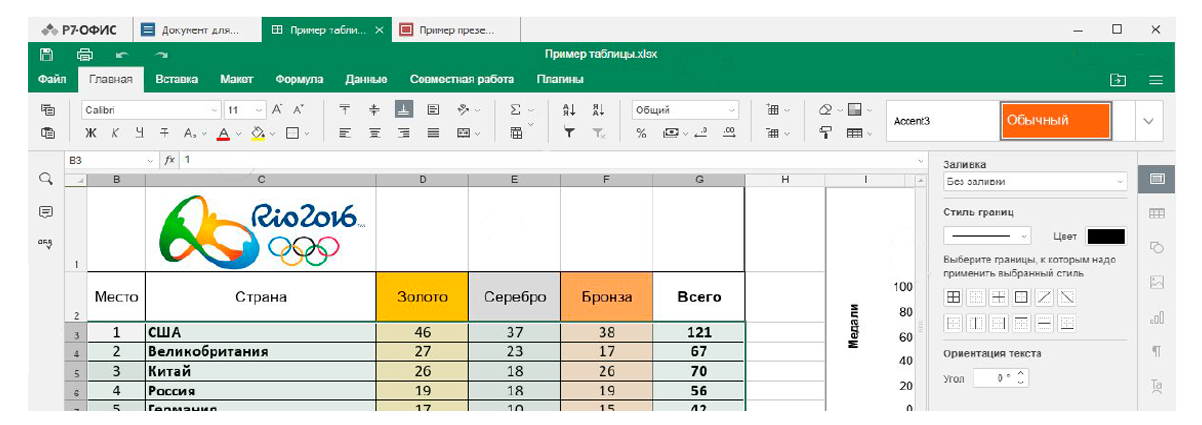The height and width of the screenshot is (425, 1202).
Task: Decrease the font size
Action: pyautogui.click(x=299, y=110)
